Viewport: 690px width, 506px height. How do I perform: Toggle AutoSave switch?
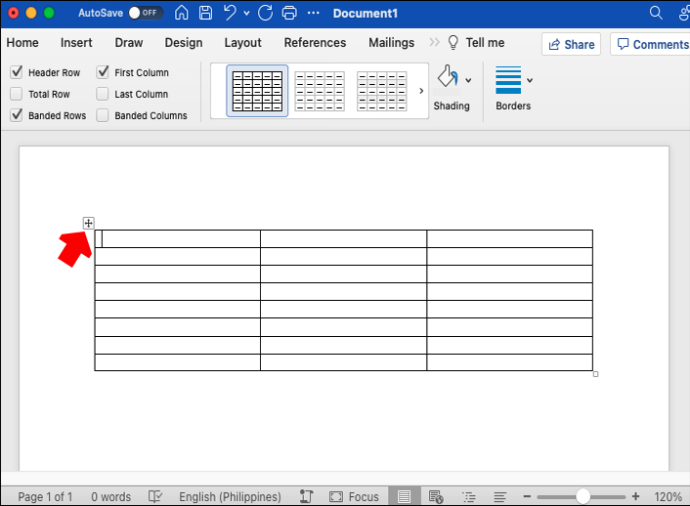(x=145, y=13)
